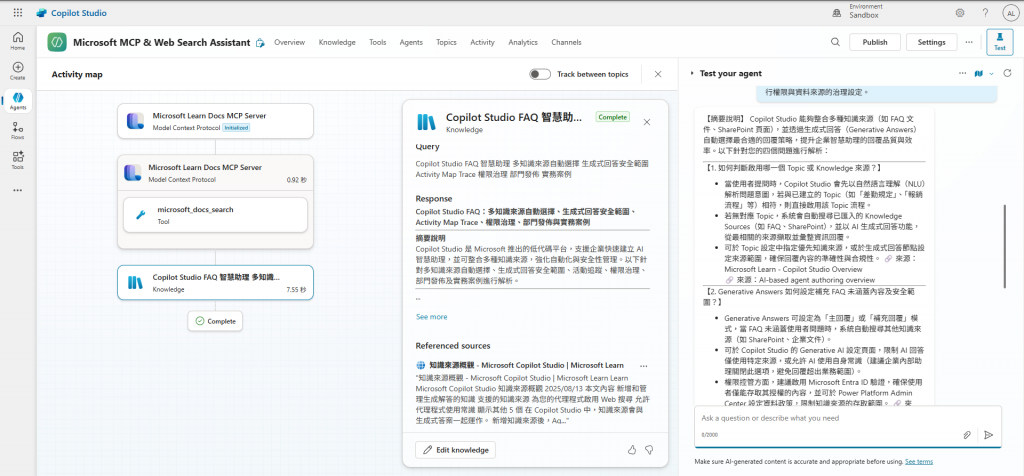
Task: Click the Complete badge in the details card
Action: [x=613, y=118]
